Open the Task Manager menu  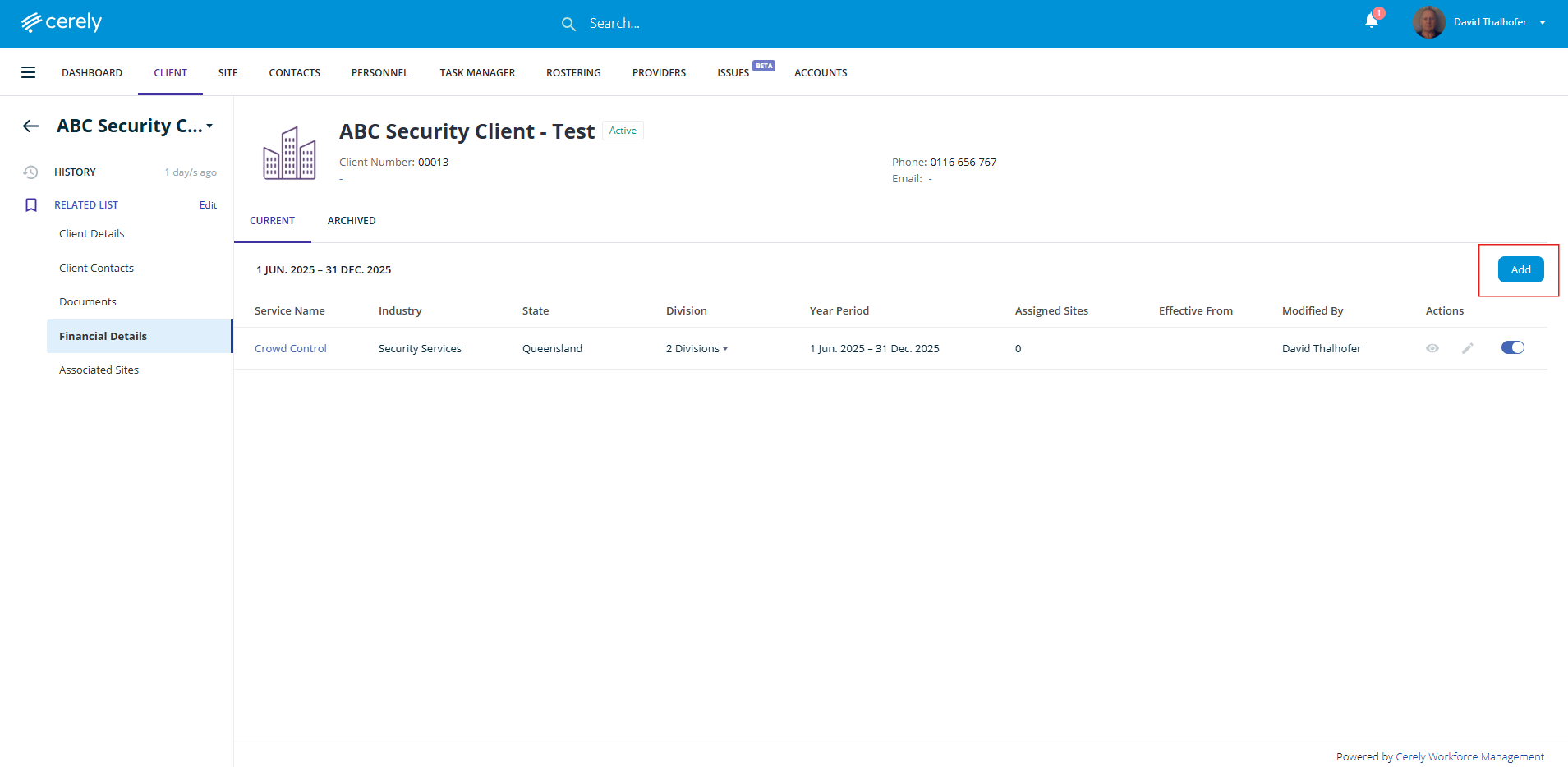coord(477,72)
